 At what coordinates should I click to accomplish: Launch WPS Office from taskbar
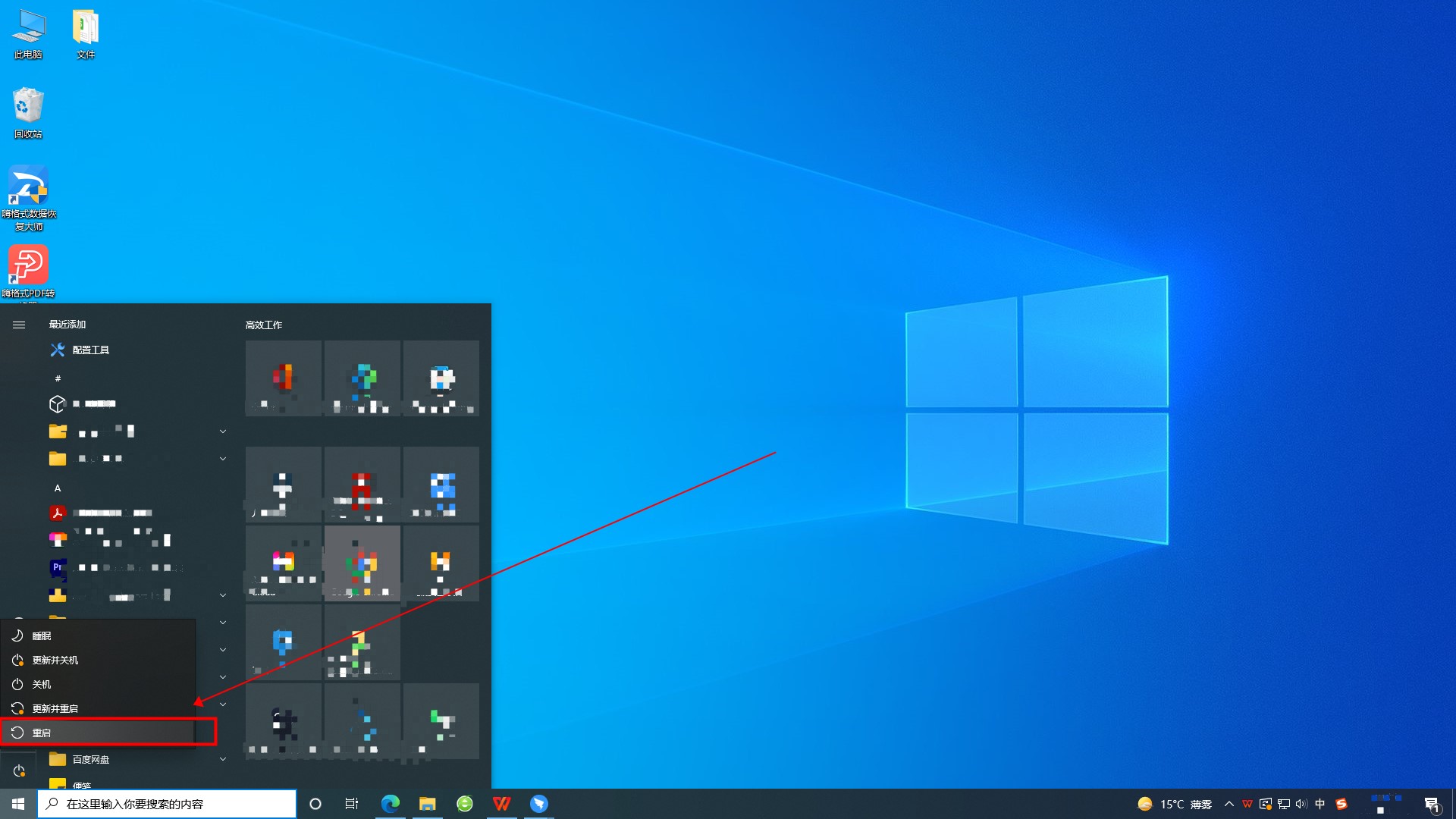pos(501,804)
